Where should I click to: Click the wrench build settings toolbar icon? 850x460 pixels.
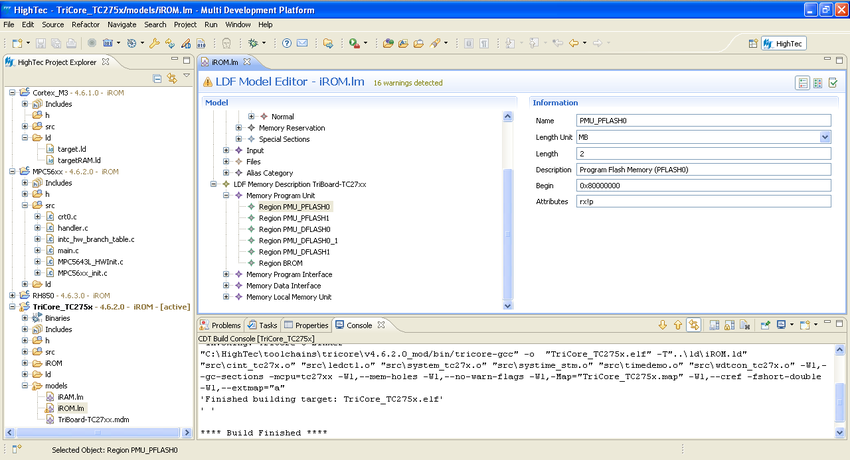tap(154, 43)
